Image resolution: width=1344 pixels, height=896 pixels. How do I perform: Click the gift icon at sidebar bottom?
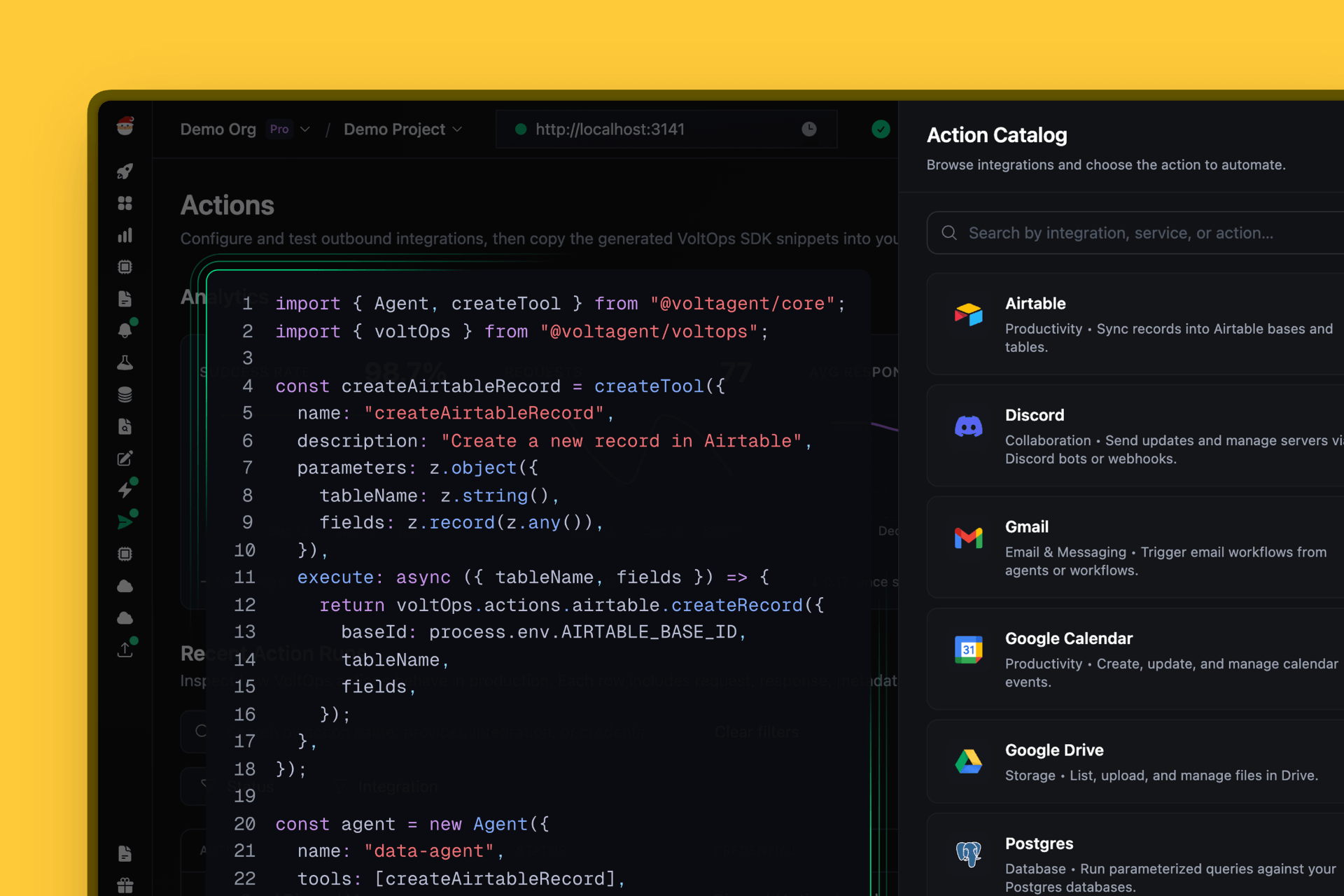point(125,885)
